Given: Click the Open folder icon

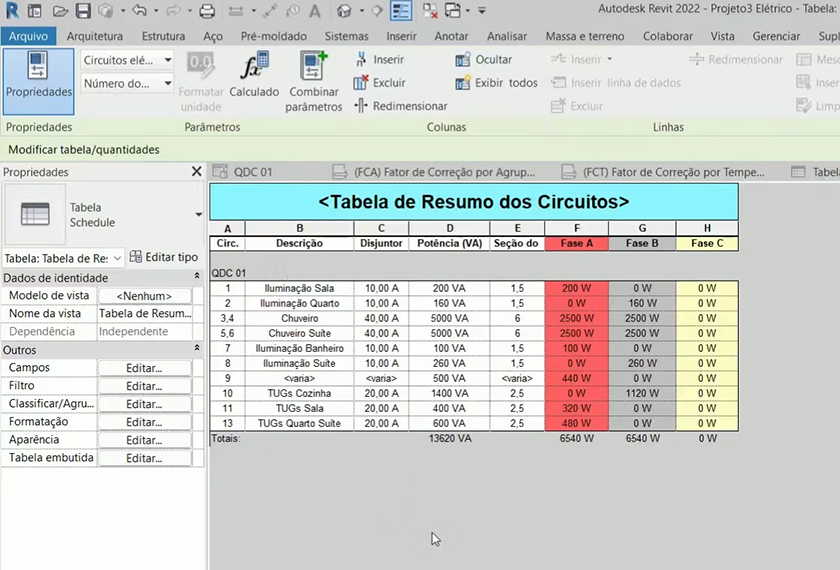Looking at the screenshot, I should (61, 11).
